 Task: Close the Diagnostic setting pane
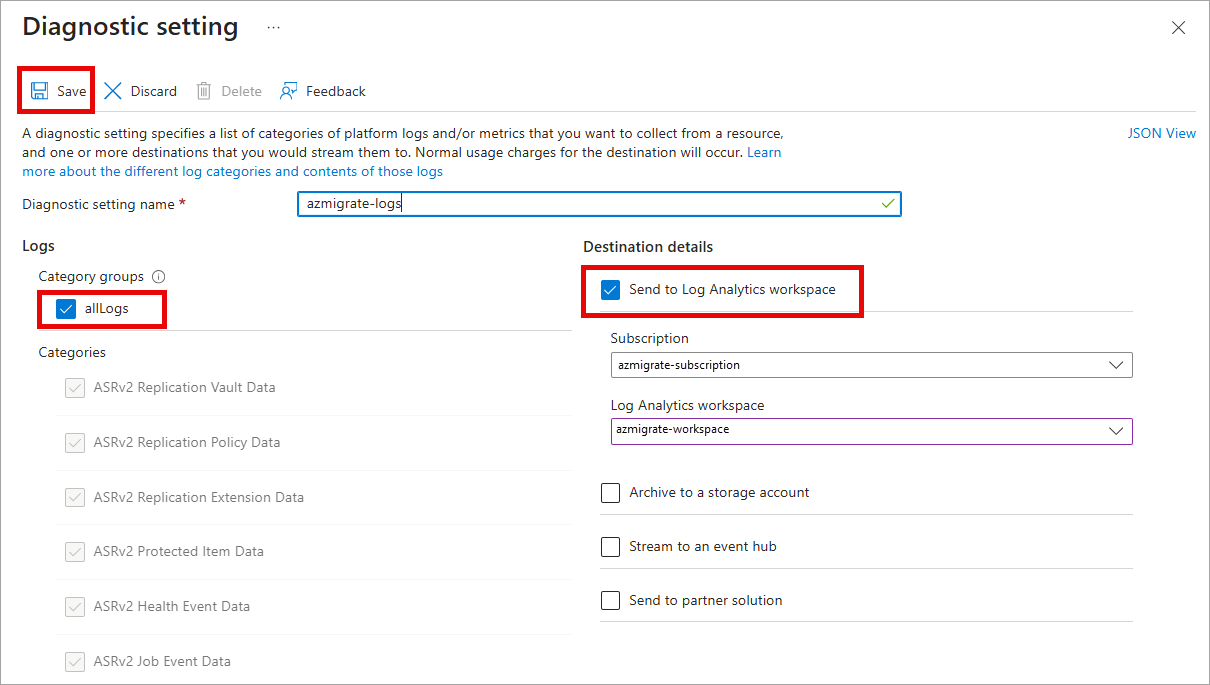tap(1178, 28)
